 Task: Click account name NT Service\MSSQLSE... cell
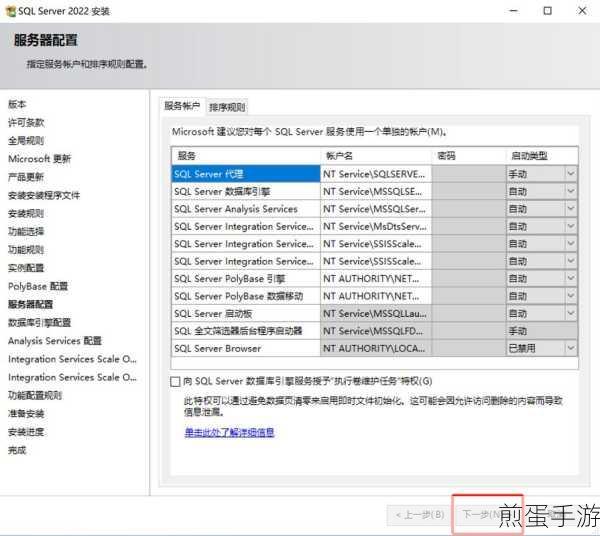(376, 191)
